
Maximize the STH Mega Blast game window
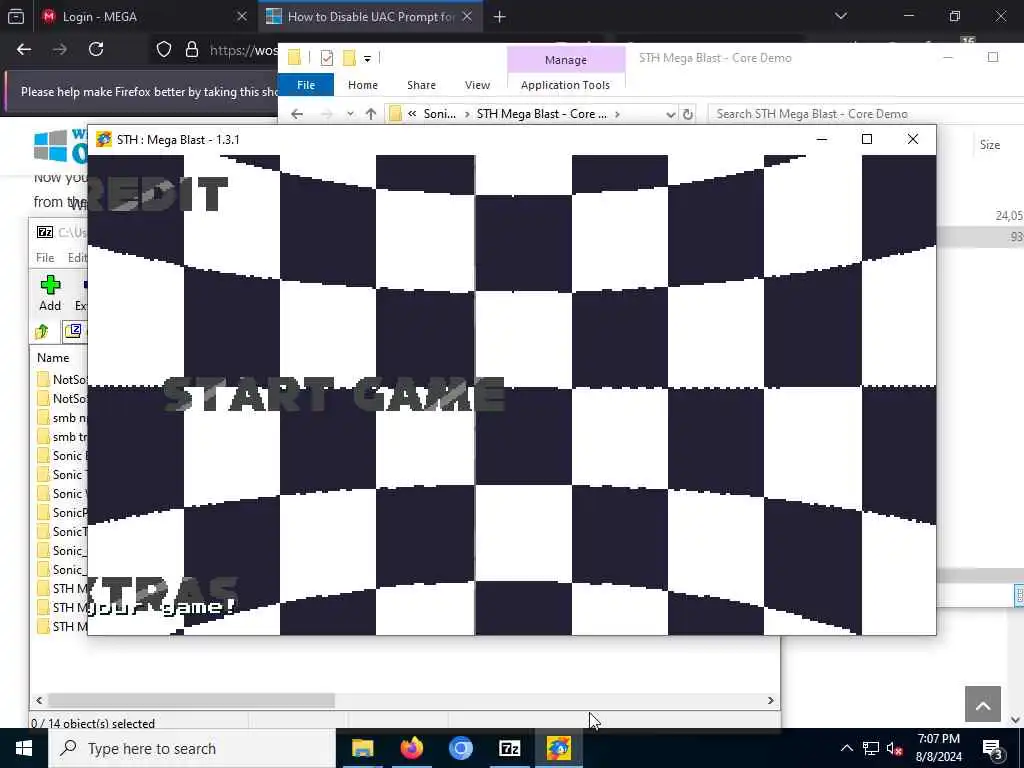867,139
